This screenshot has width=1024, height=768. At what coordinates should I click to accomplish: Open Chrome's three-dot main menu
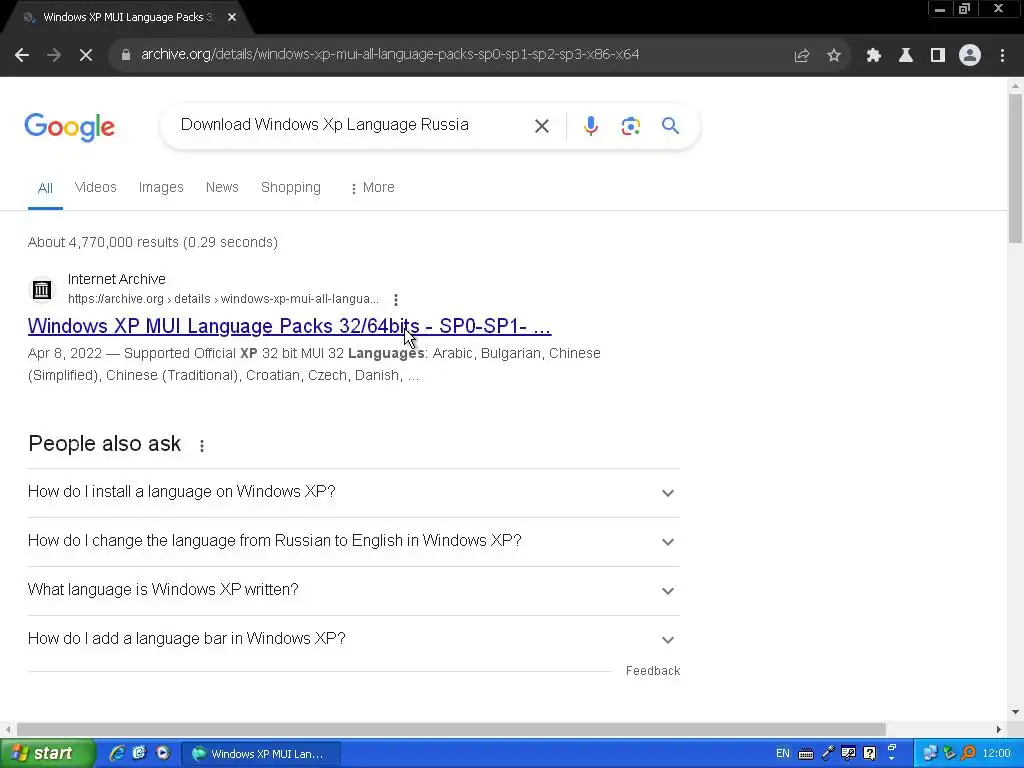tap(1002, 56)
